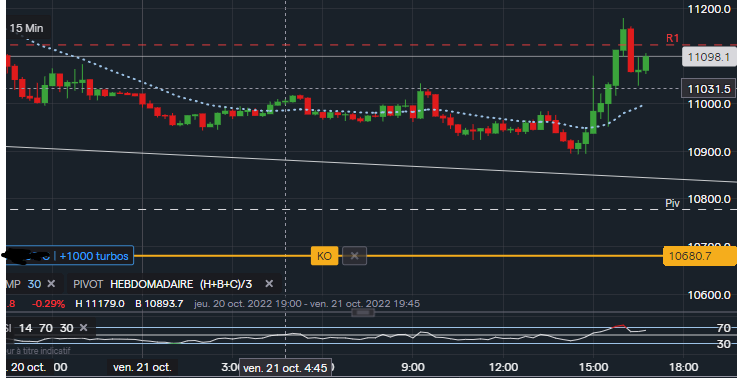Click the 18:00 time axis label
The image size is (737, 378).
pos(683,367)
